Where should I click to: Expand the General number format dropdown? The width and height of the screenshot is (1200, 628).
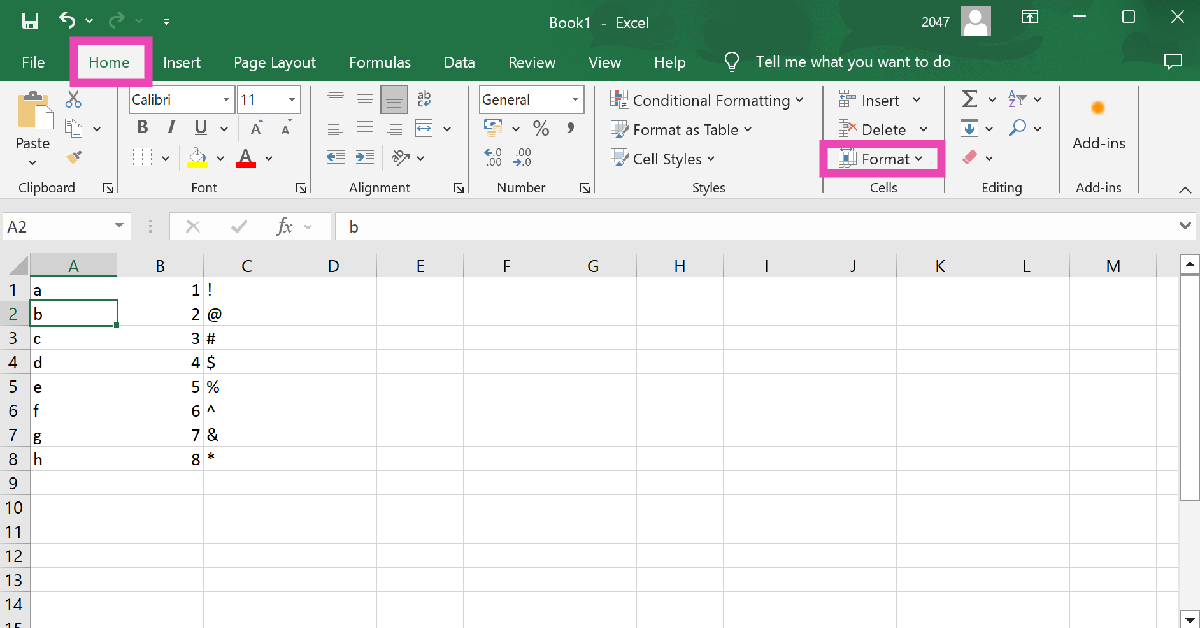575,99
